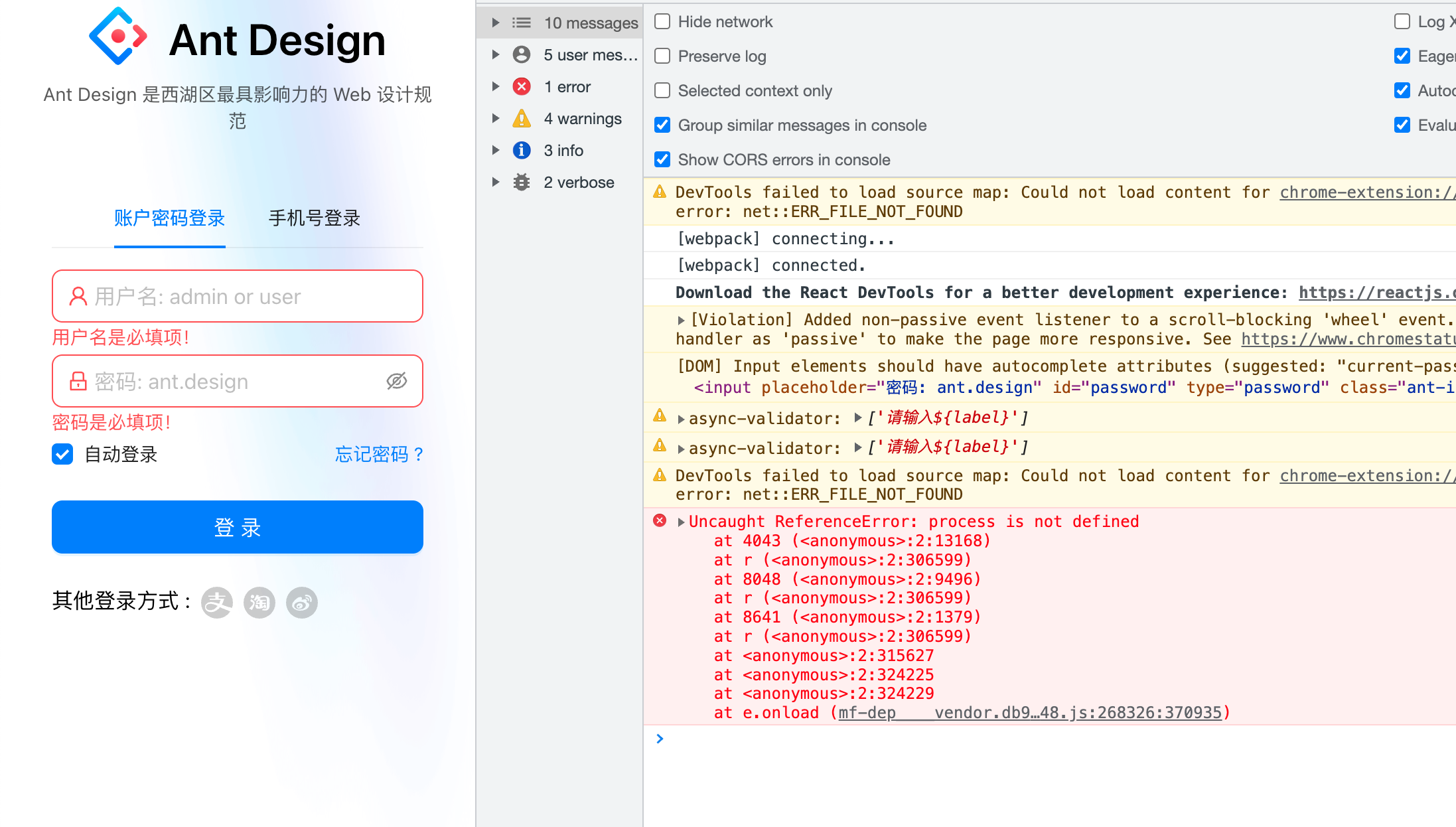
Task: Sign in with the Weibo icon
Action: click(x=302, y=603)
